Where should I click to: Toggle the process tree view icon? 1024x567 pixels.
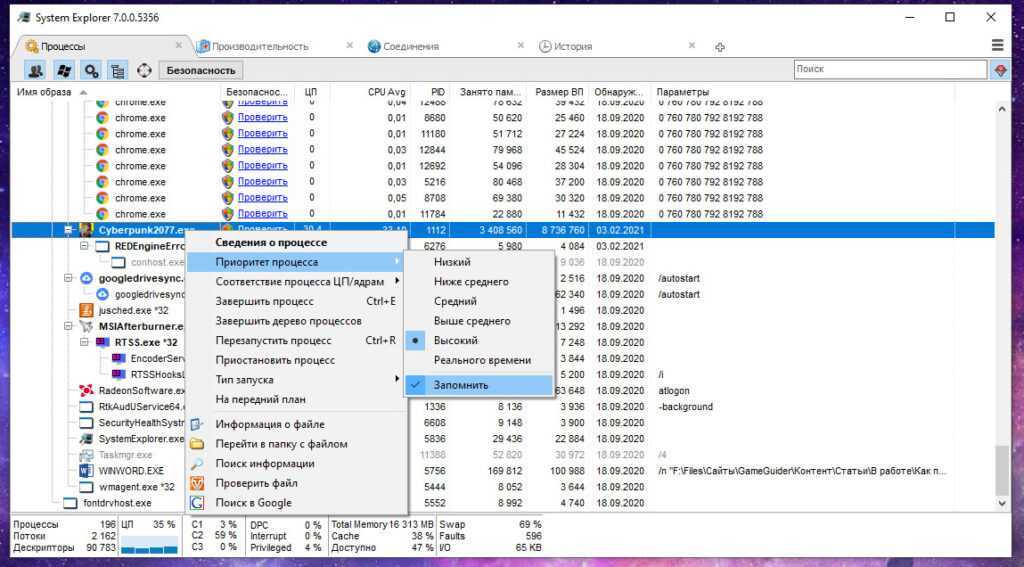(x=117, y=70)
